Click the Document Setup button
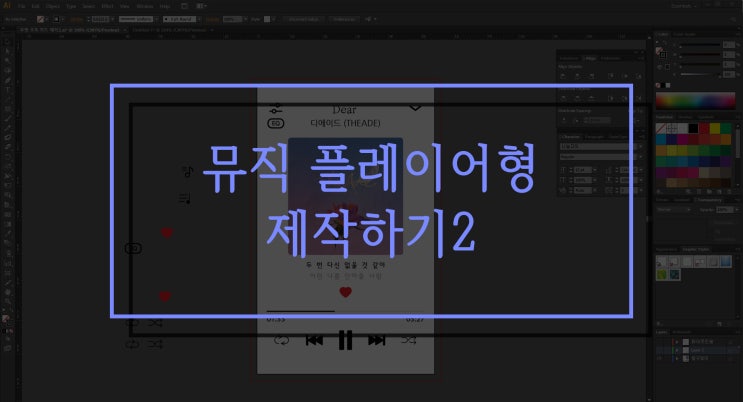Viewport: 743px width, 402px height. click(303, 19)
